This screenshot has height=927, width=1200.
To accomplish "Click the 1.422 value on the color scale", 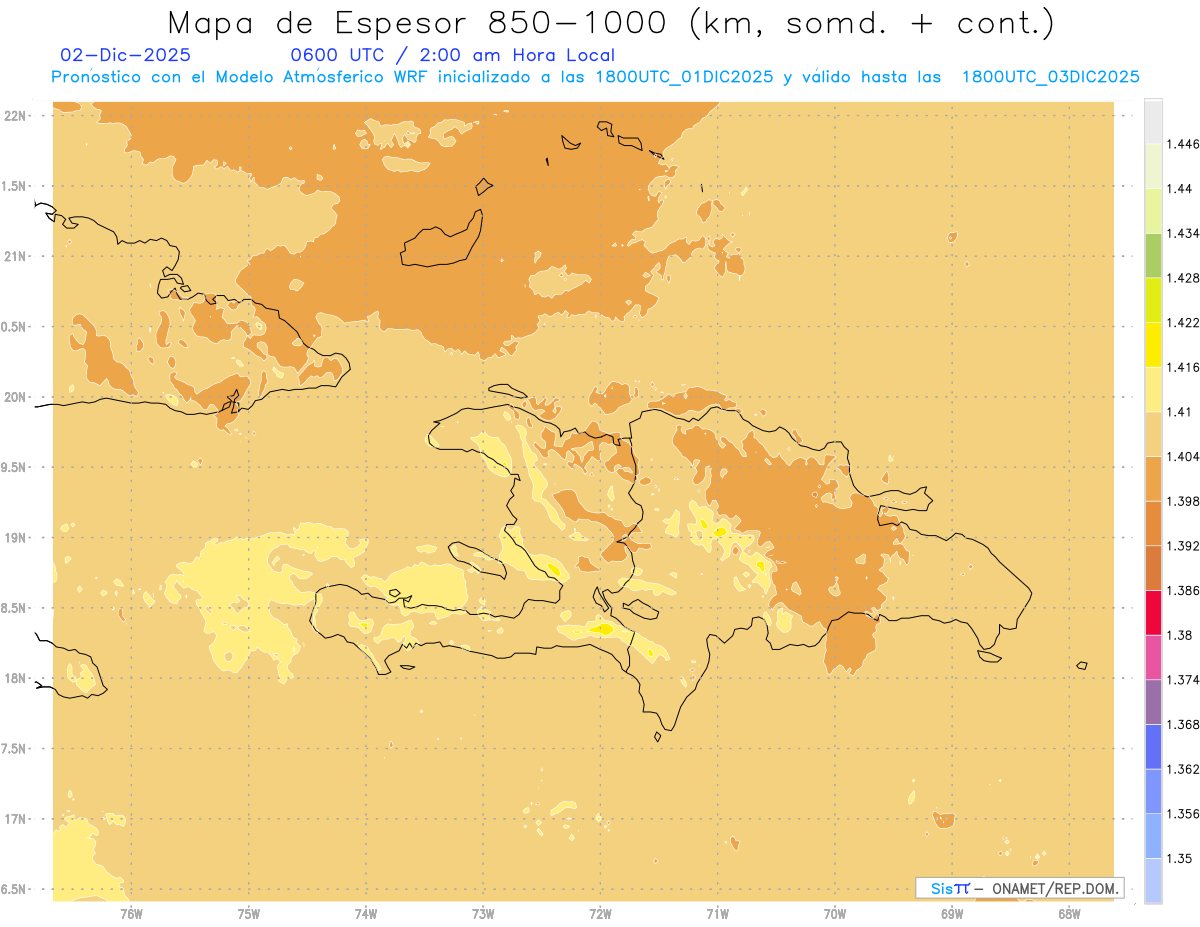I will pos(1183,323).
